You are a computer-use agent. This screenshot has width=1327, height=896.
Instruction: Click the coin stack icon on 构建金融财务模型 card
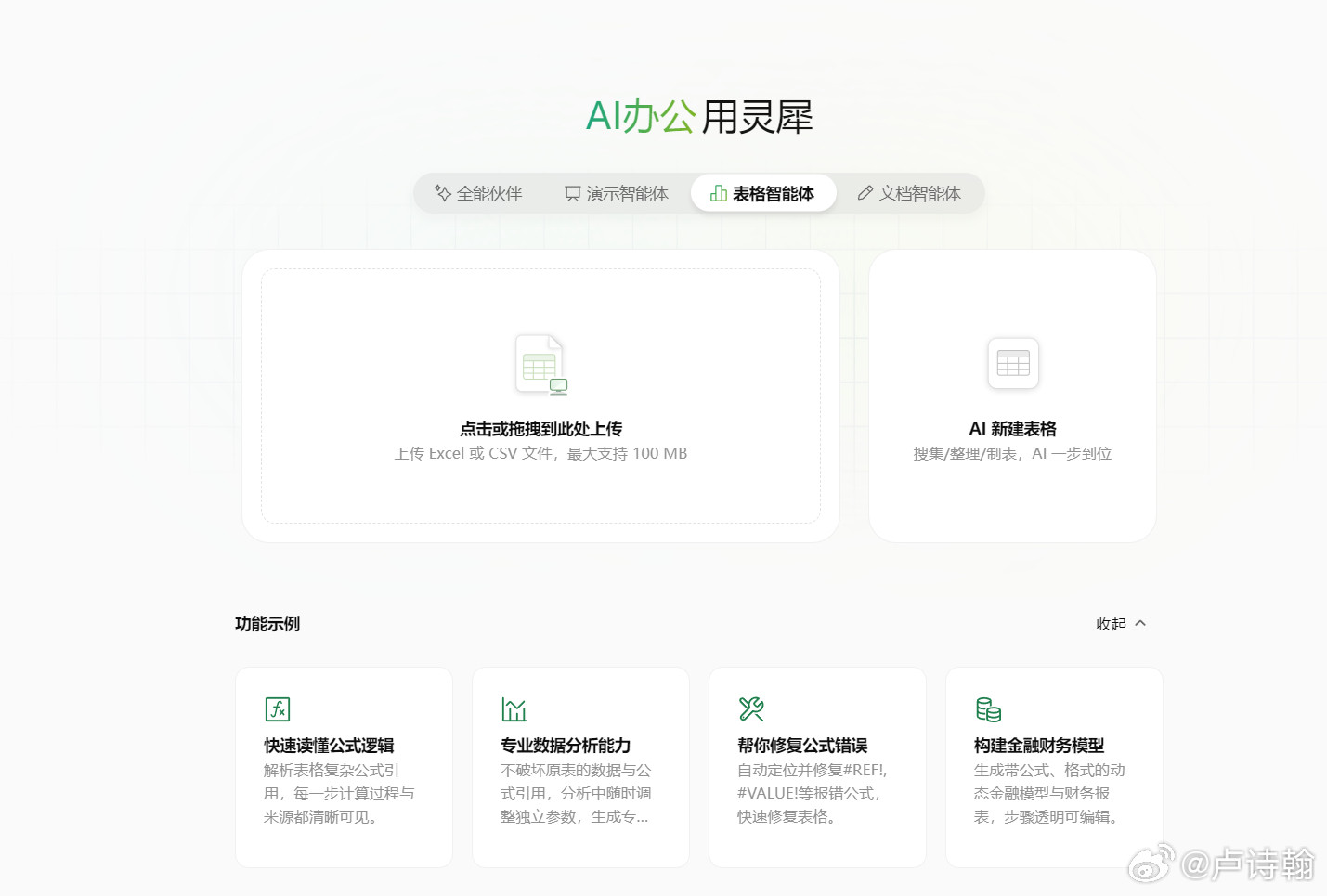pyautogui.click(x=989, y=708)
